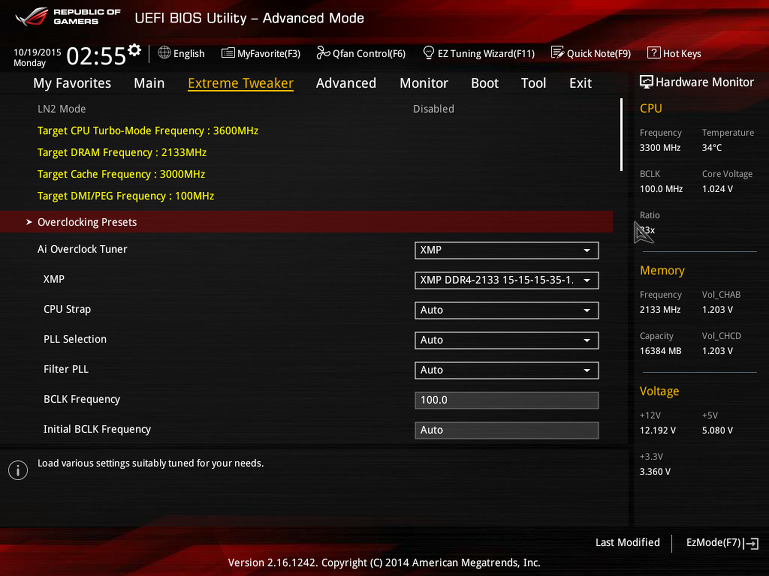Click the Core Voltage 1.024 V value
The width and height of the screenshot is (769, 576).
tap(718, 189)
